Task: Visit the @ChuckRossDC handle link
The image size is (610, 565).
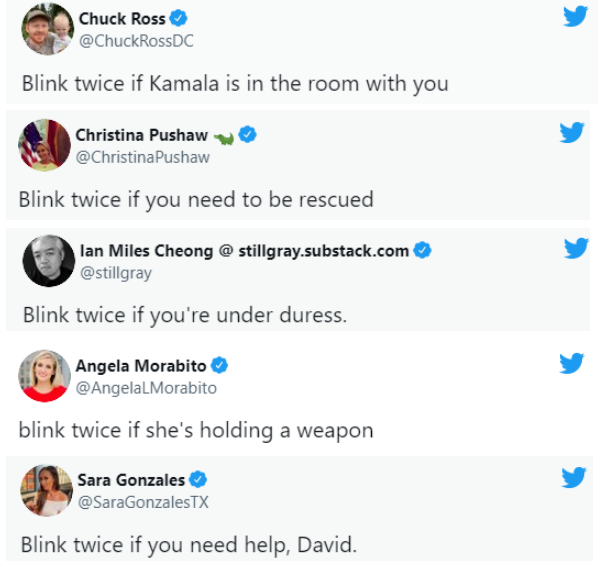Action: coord(136,41)
